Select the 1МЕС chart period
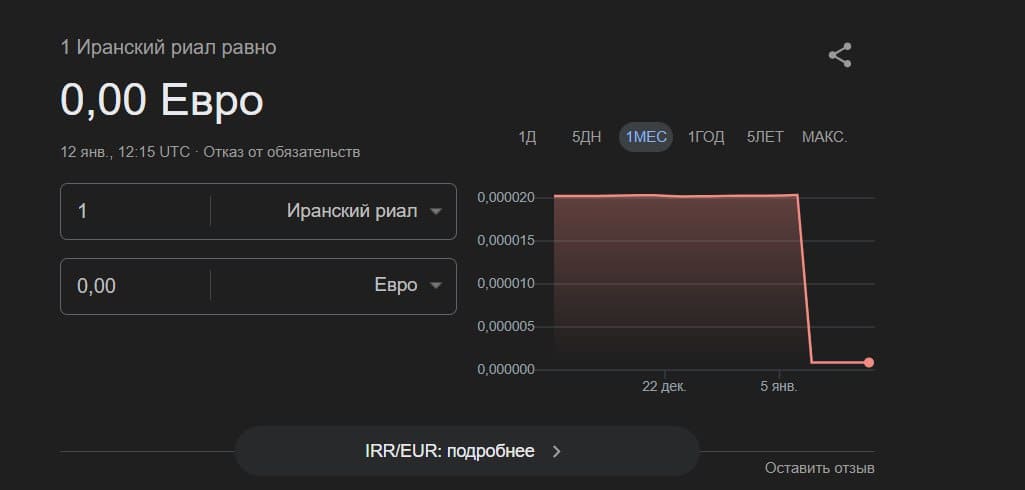The image size is (1025, 490). click(645, 137)
